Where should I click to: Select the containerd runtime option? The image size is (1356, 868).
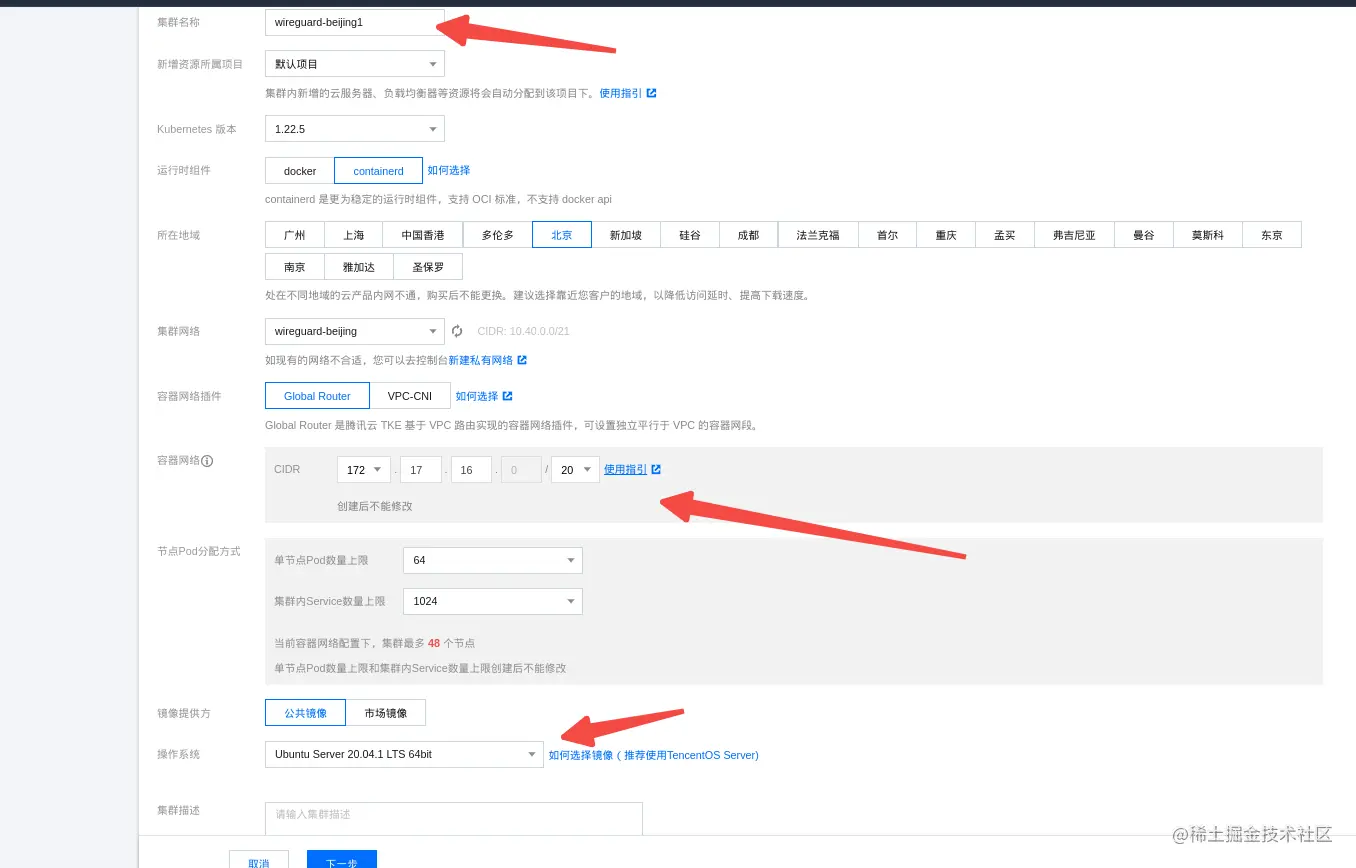(x=378, y=171)
